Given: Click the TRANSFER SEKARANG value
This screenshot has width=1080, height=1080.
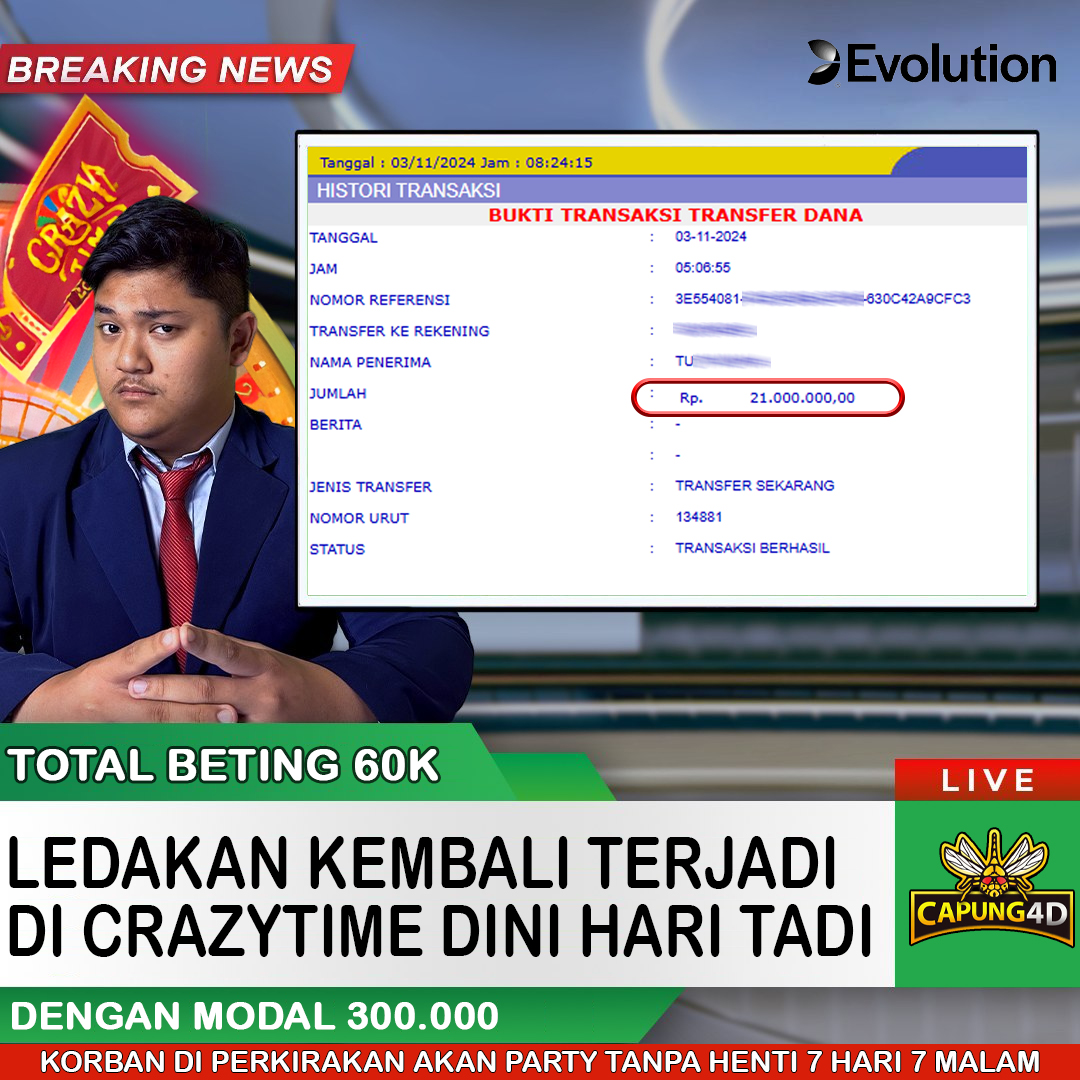Looking at the screenshot, I should click(x=754, y=486).
